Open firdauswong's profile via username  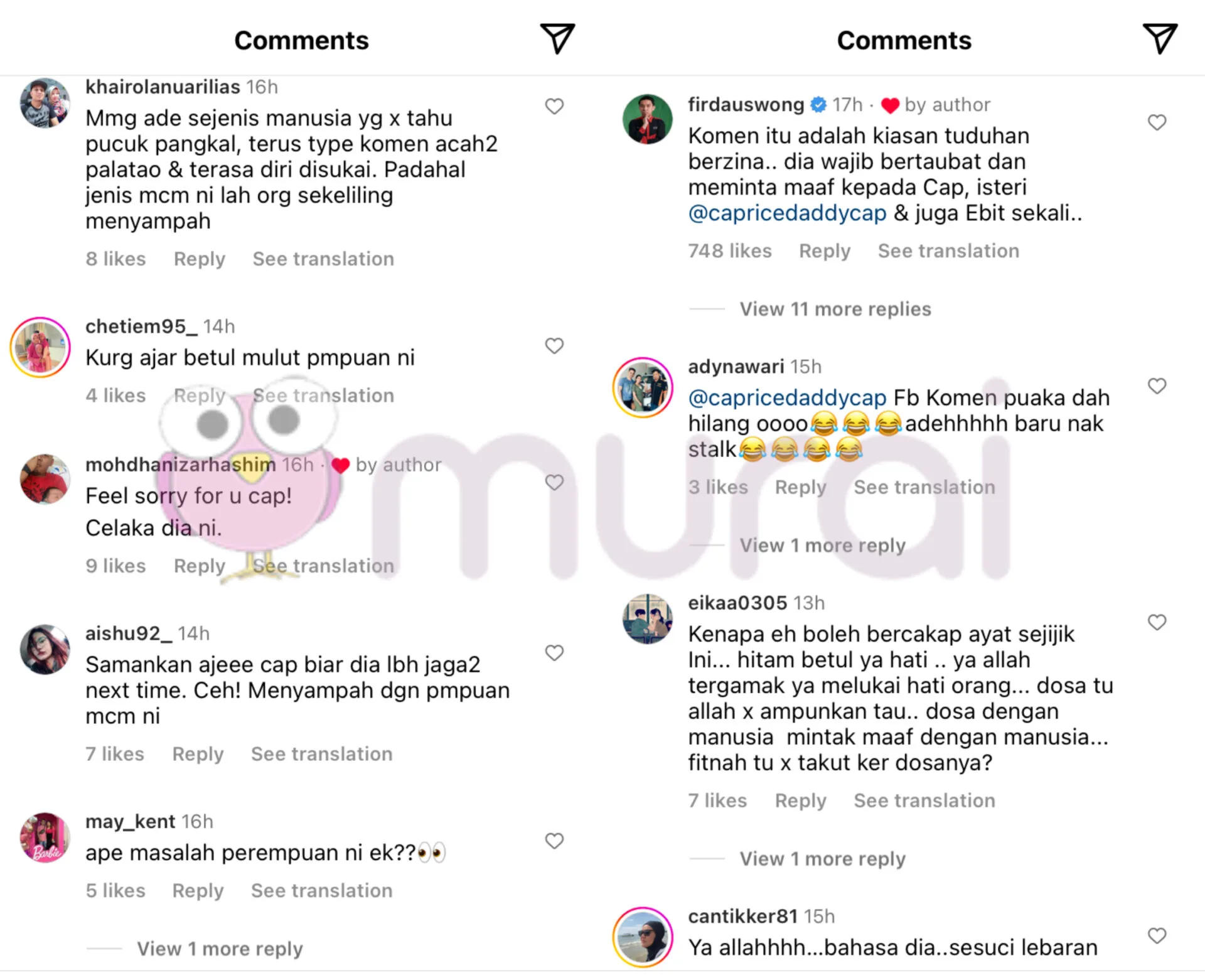746,104
